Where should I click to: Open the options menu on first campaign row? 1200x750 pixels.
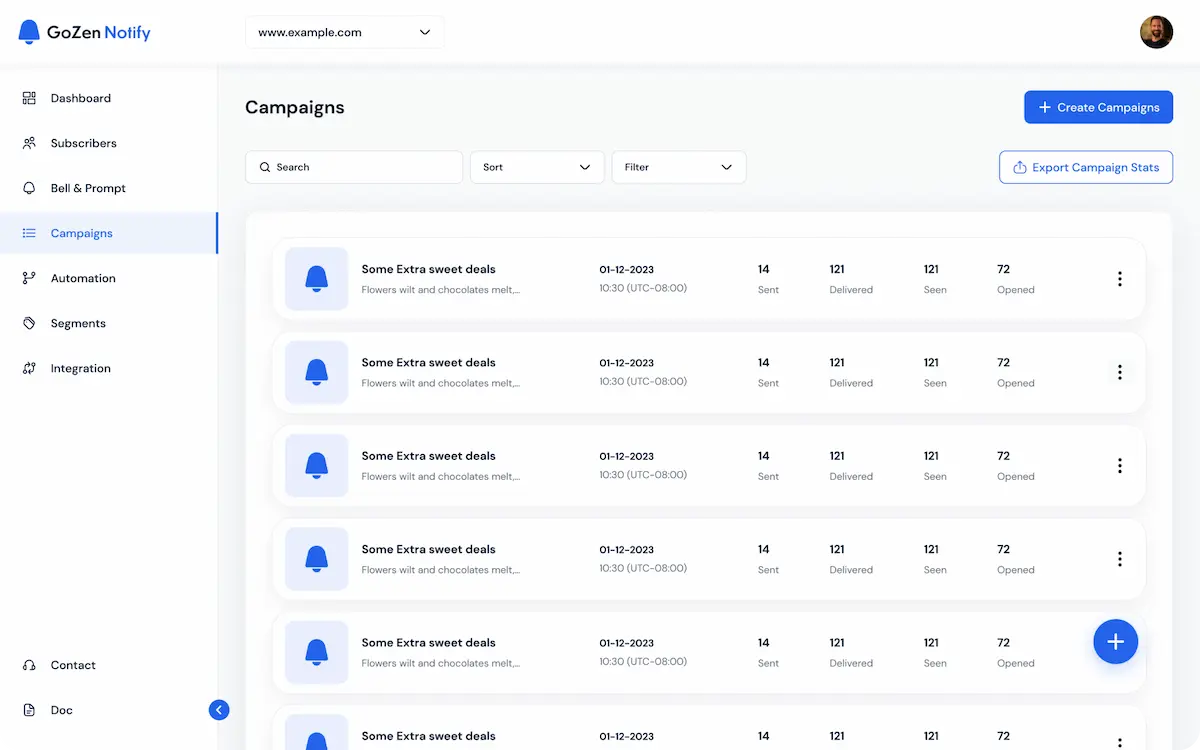(x=1119, y=279)
